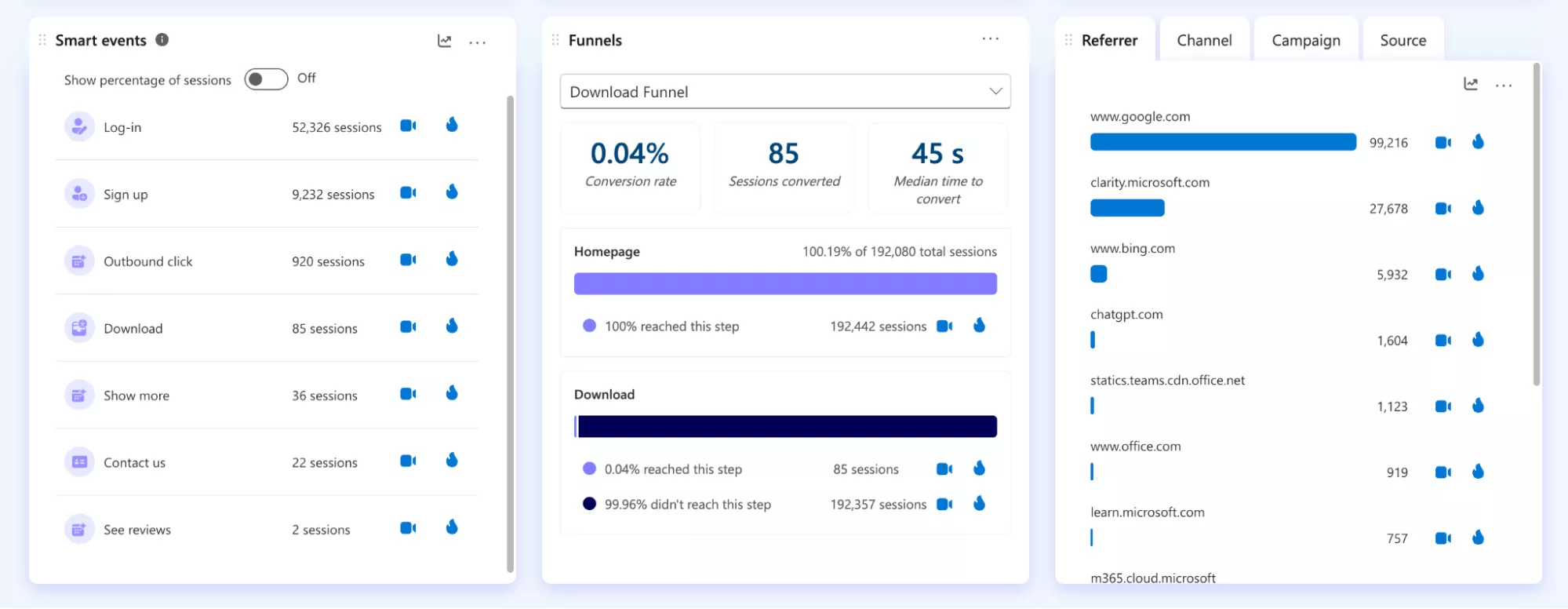Open heatmap for clarity.microsoft.com referrer
The image size is (1568, 609).
[1478, 208]
